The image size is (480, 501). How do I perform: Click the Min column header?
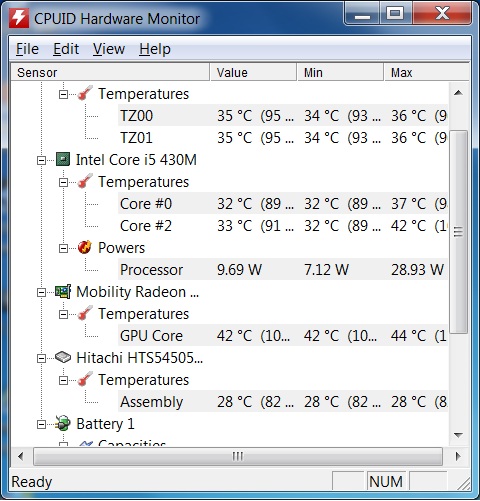pos(340,72)
